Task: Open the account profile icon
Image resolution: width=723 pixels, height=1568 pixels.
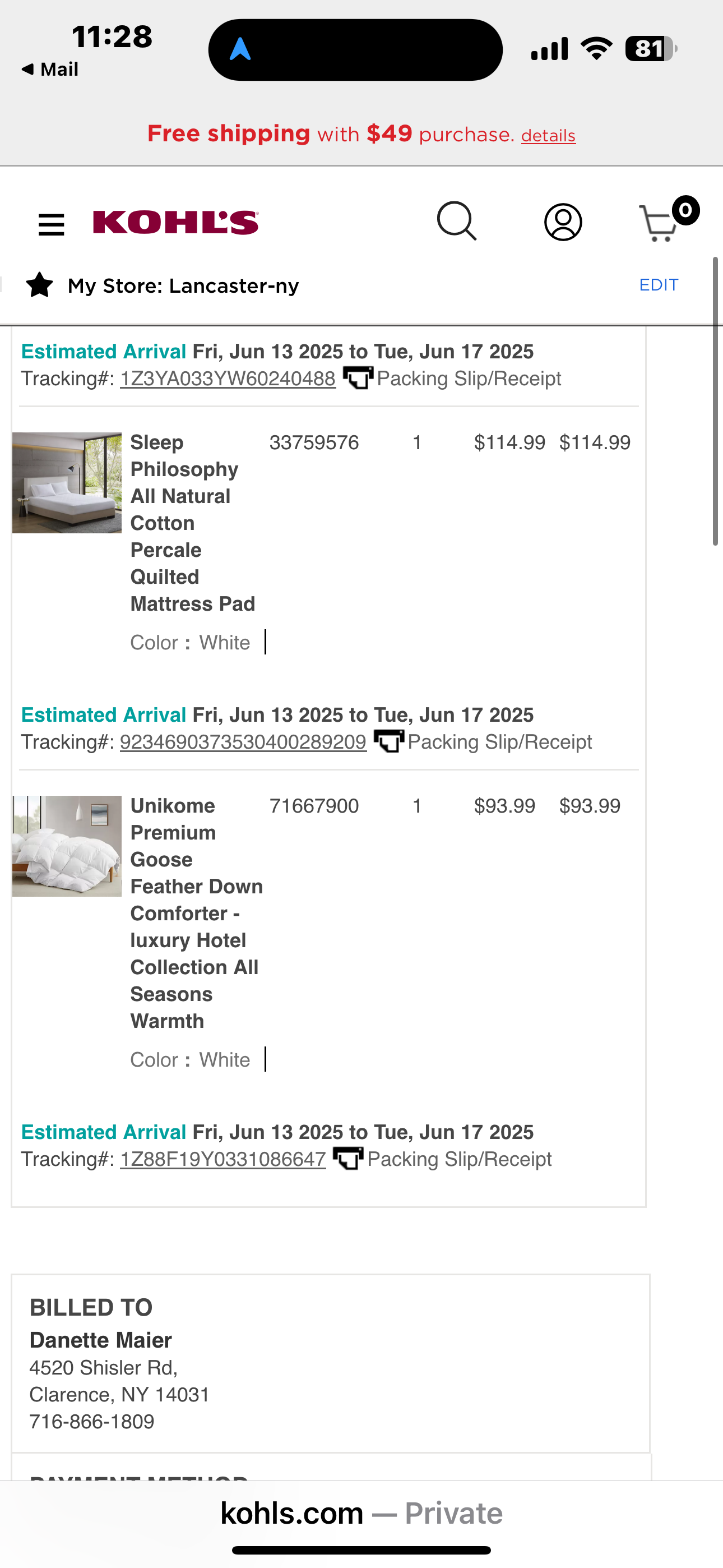Action: (563, 222)
